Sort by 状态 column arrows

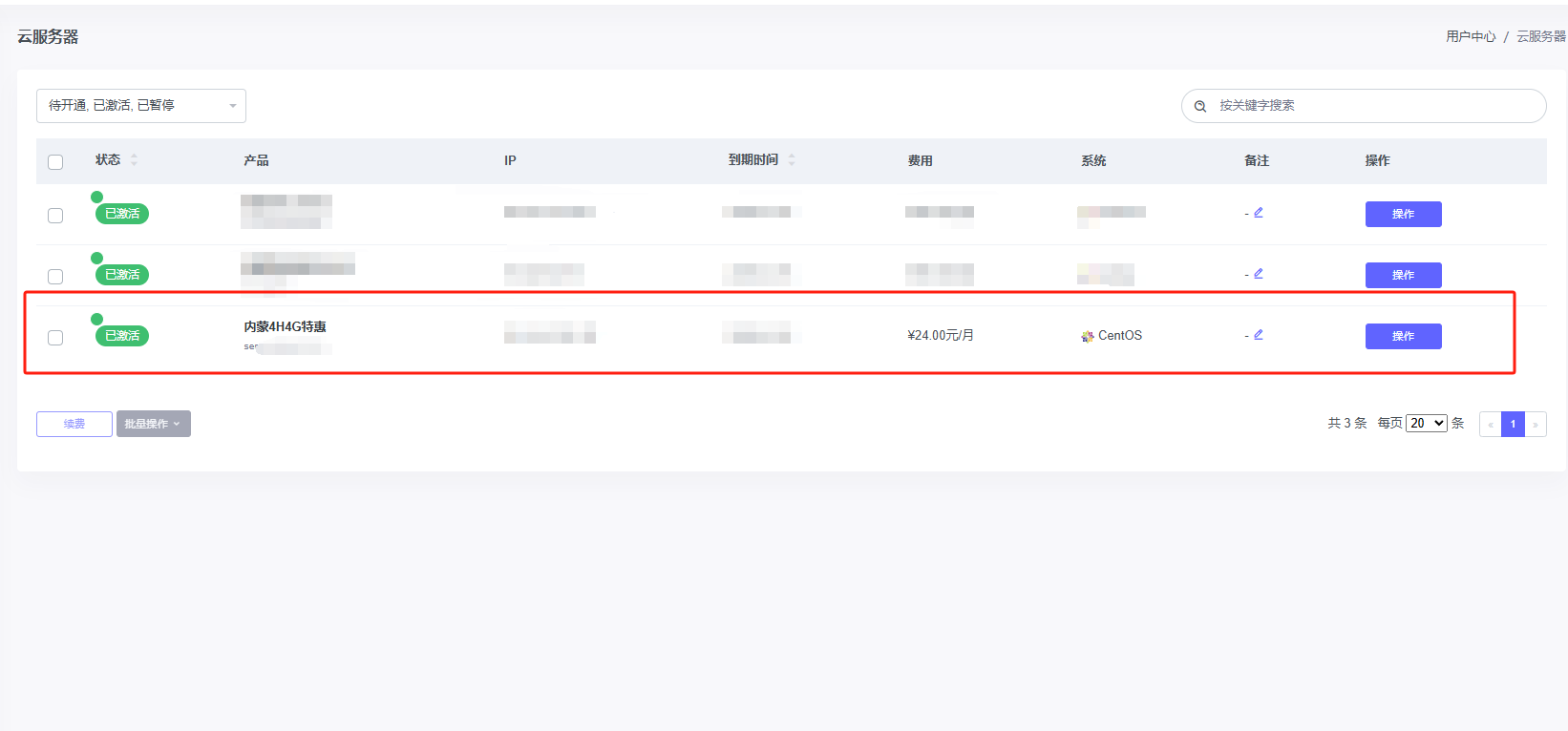point(134,160)
